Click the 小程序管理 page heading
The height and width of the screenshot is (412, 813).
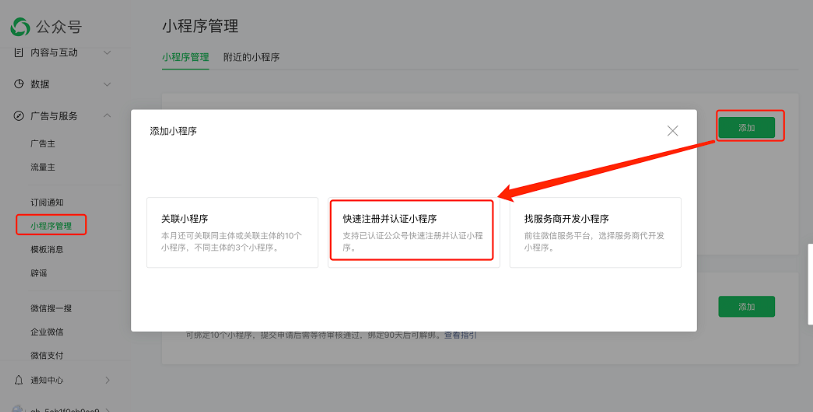click(x=200, y=26)
